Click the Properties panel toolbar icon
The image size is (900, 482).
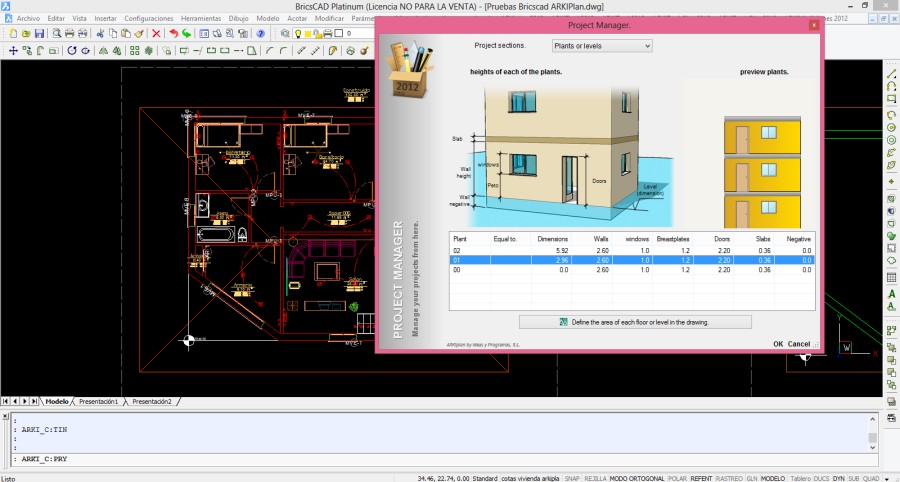pyautogui.click(x=204, y=34)
